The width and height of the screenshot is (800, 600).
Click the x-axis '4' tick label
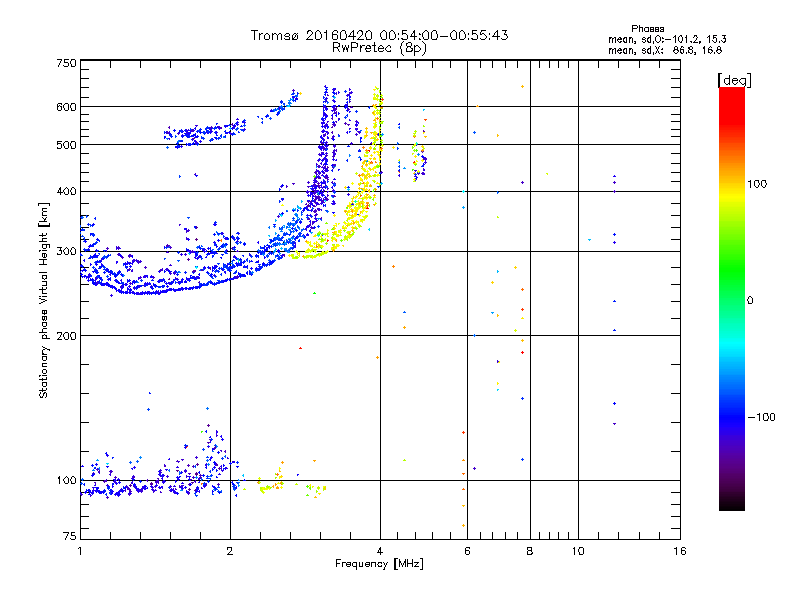coord(380,551)
